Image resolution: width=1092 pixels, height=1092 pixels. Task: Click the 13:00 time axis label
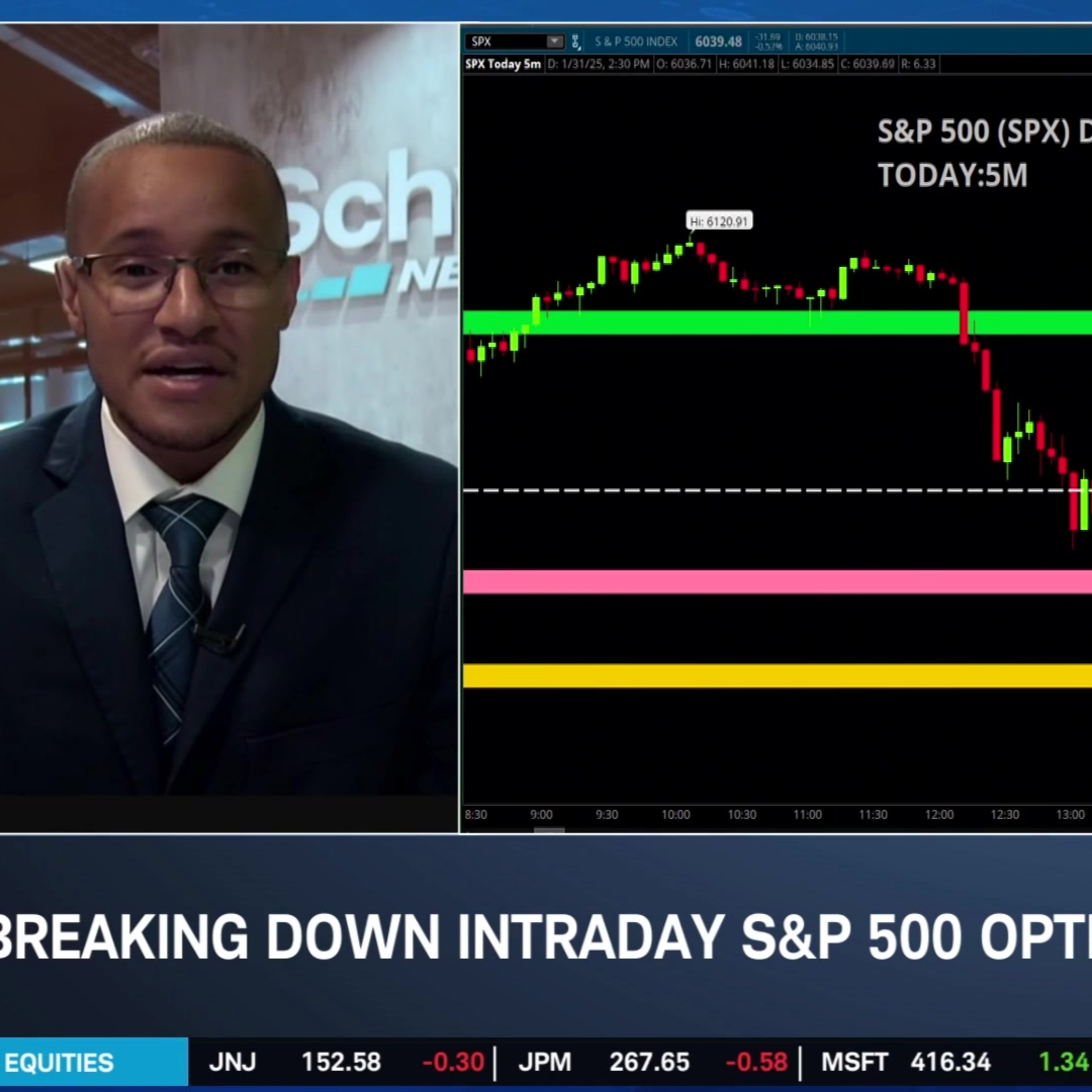tap(1071, 815)
